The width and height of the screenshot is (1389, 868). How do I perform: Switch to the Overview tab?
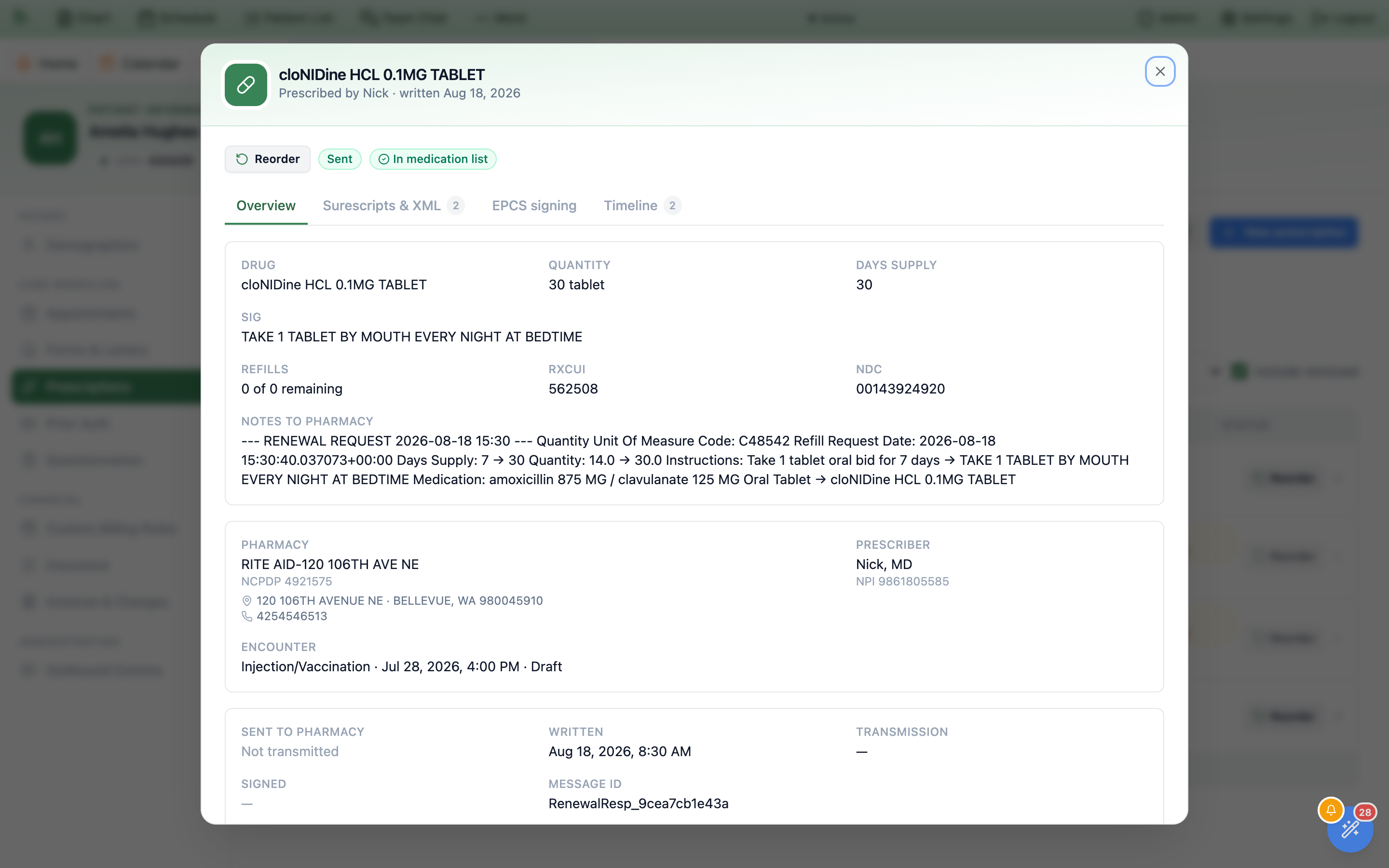(266, 205)
